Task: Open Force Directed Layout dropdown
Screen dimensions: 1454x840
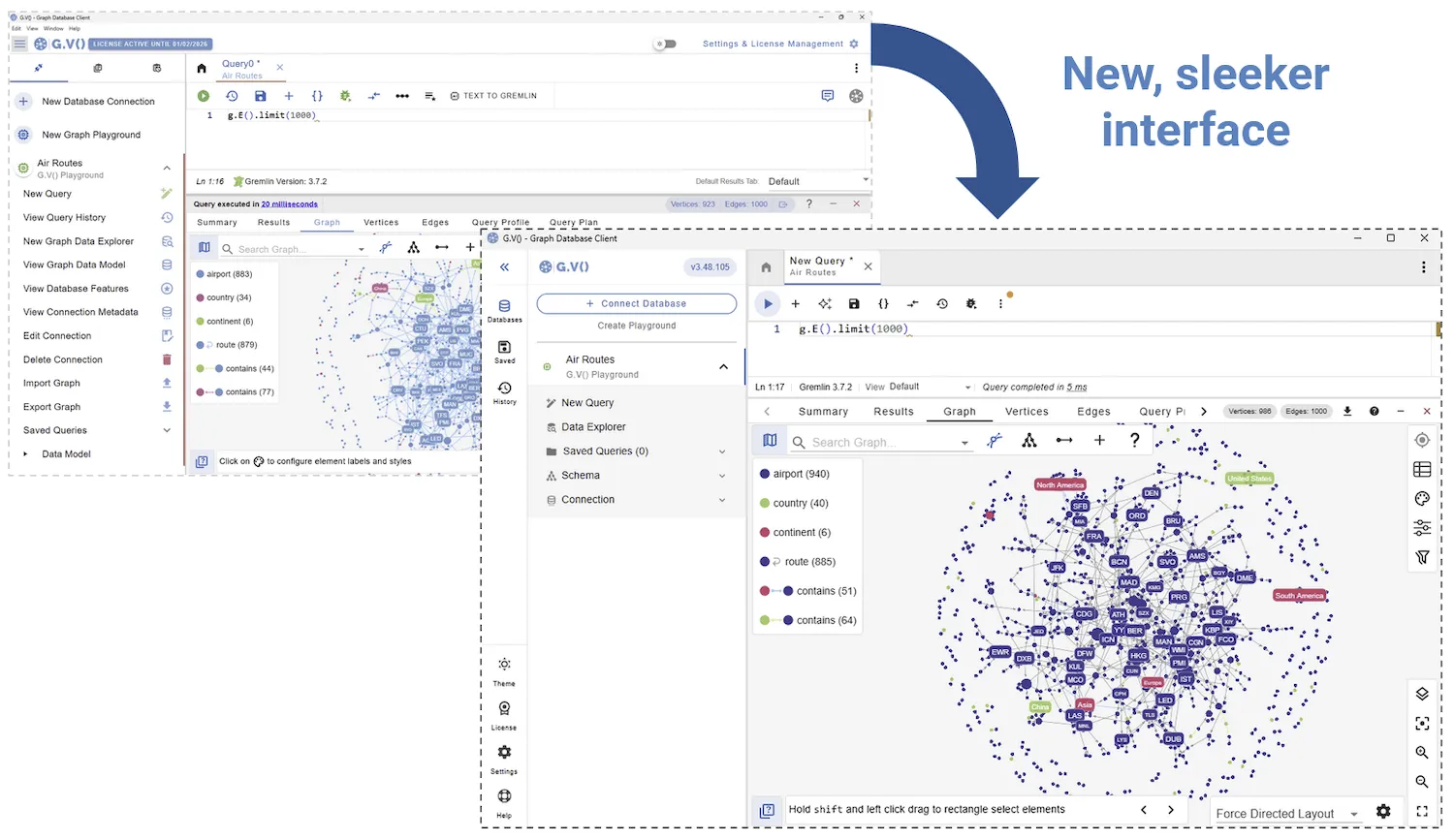Action: click(1287, 814)
